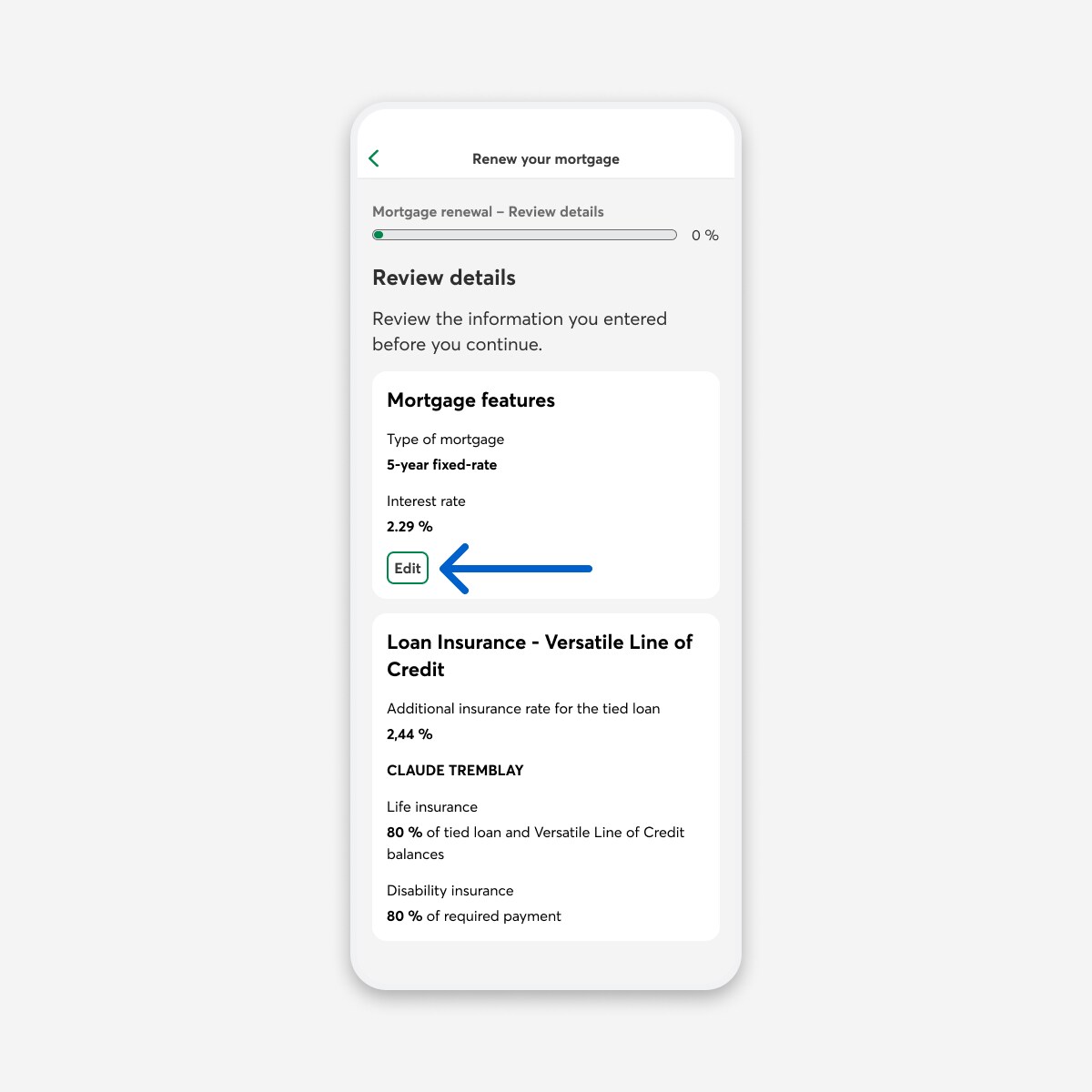Select the Review details heading
The image size is (1092, 1092).
point(444,278)
